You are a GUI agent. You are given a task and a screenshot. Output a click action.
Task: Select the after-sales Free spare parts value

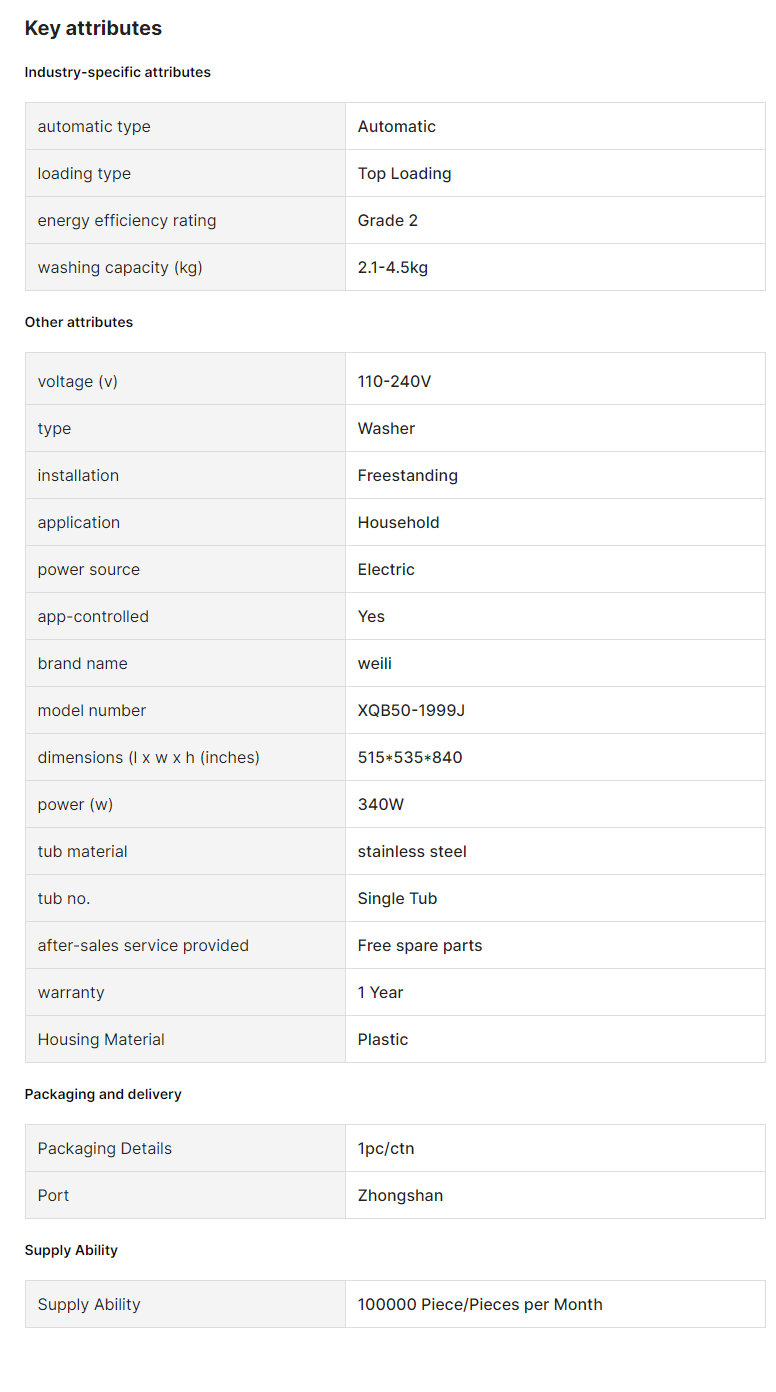420,945
